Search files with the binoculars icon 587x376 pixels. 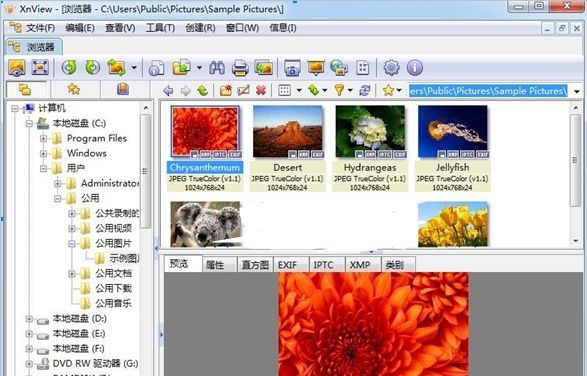click(217, 68)
